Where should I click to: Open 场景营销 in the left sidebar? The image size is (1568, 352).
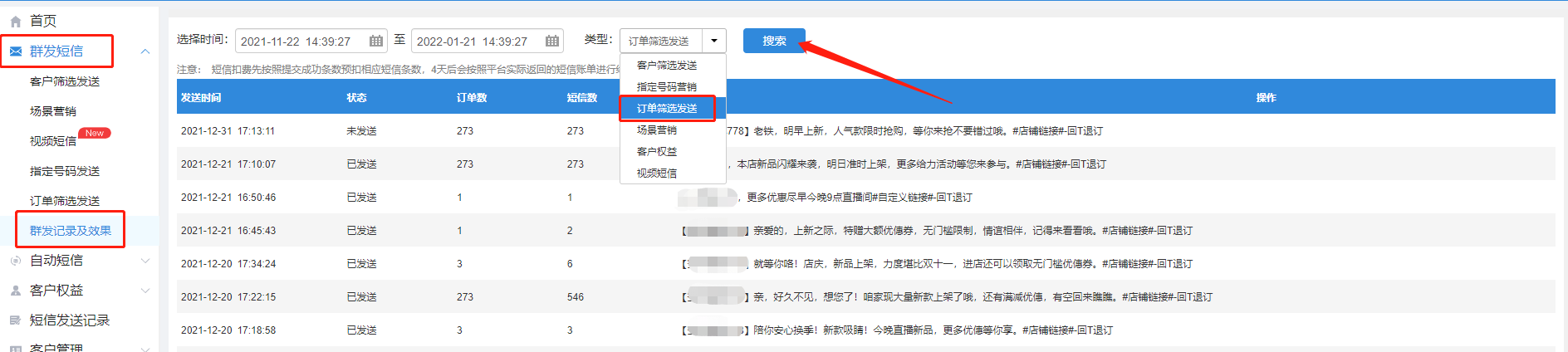53,111
